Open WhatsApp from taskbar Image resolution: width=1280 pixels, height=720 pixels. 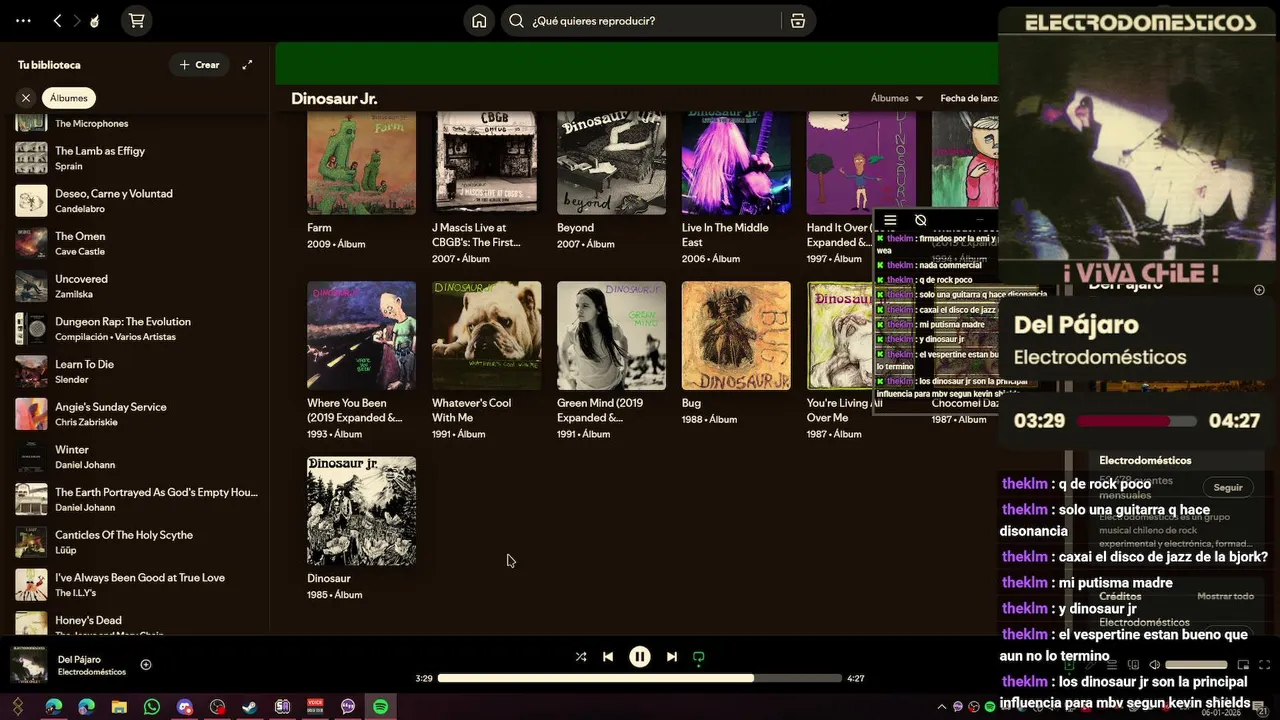point(152,707)
